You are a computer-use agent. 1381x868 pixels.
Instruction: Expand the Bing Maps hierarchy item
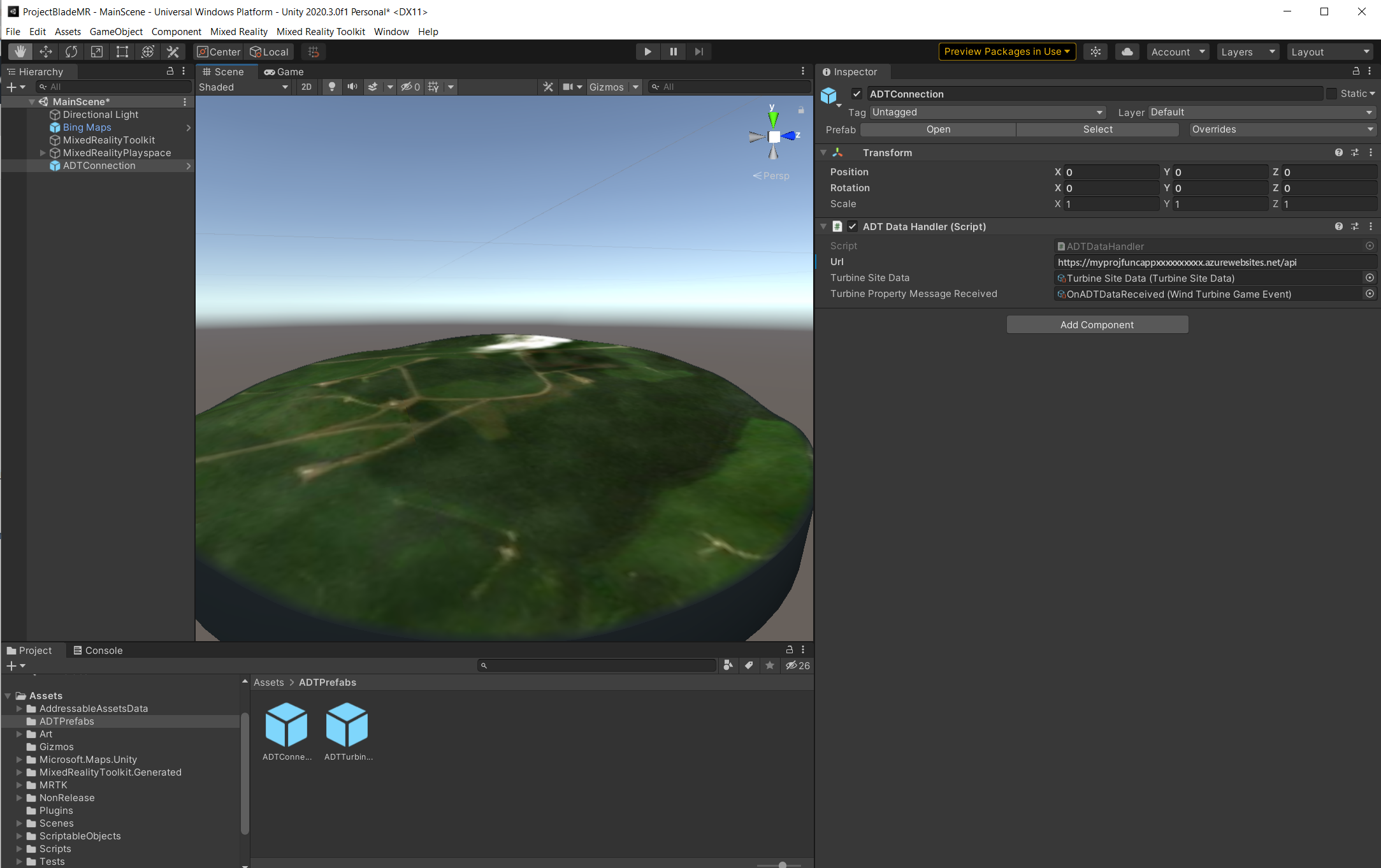(x=189, y=127)
